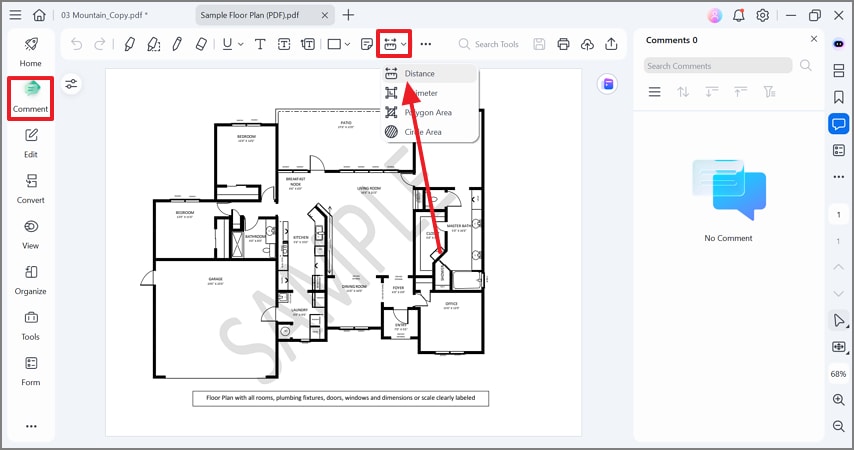
Task: Select the text comment (T) tool
Action: pyautogui.click(x=260, y=44)
